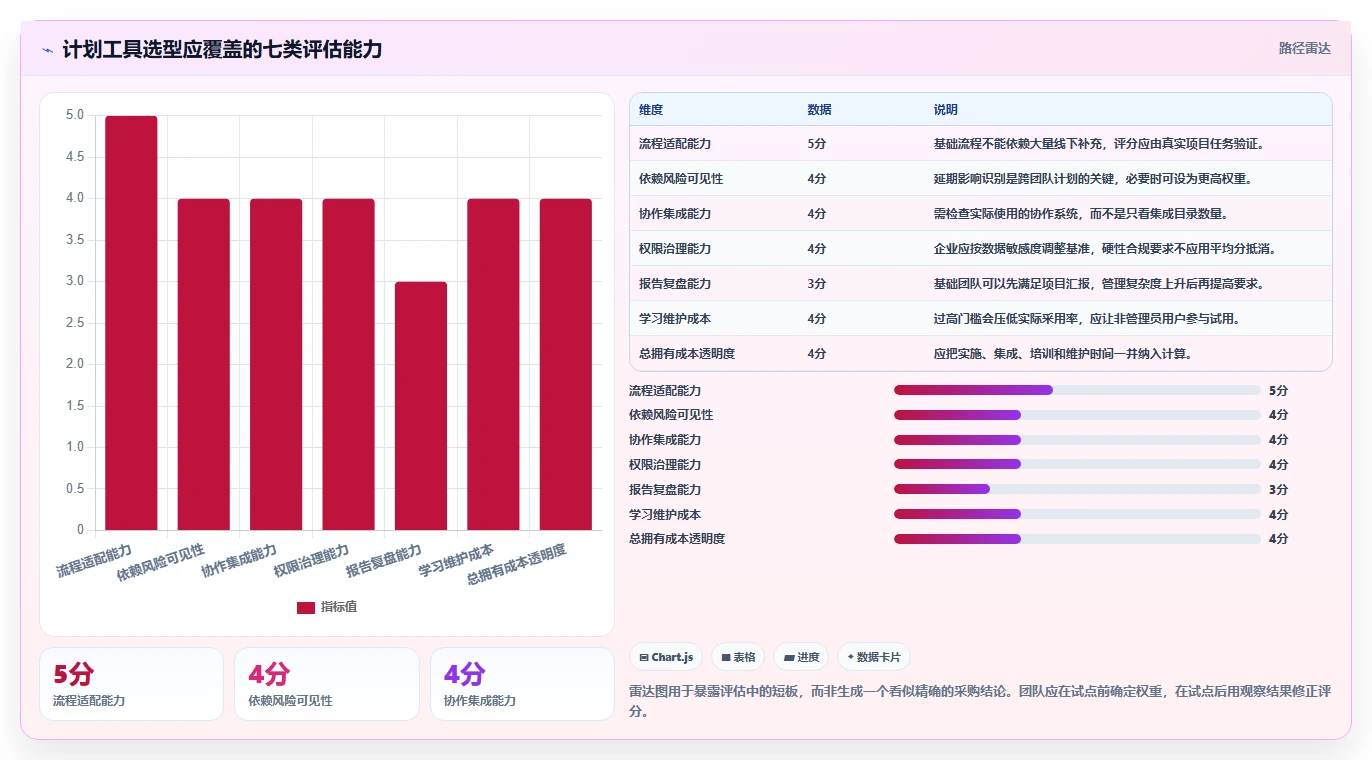Click the 协作集成能力 bar in the chart
Image resolution: width=1372 pixels, height=760 pixels.
click(x=276, y=364)
